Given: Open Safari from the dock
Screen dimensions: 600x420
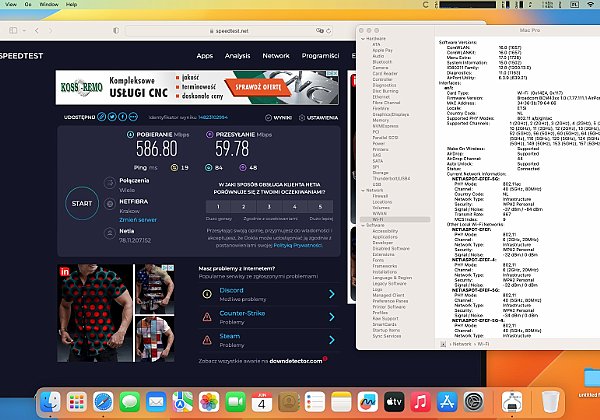Looking at the screenshot, I should coord(104,401).
